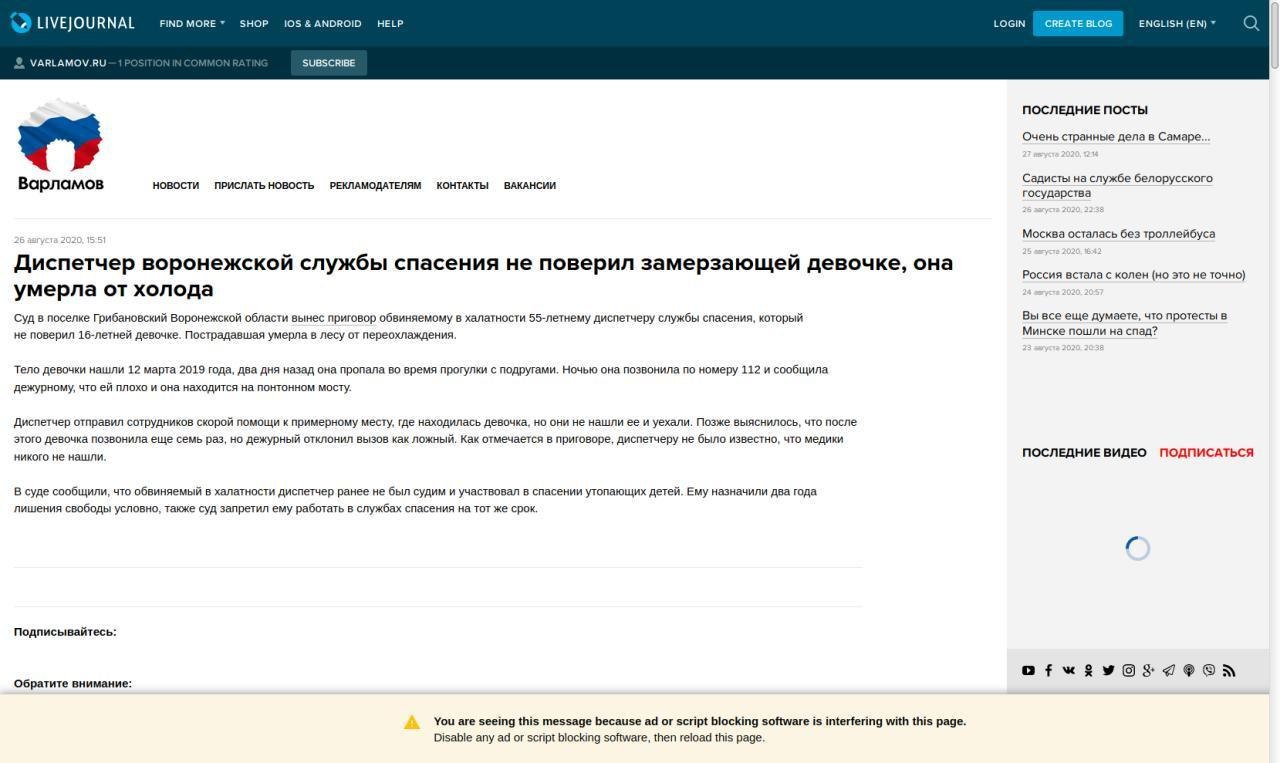The width and height of the screenshot is (1280, 763).
Task: Click the article date 26 августа 2020, 15:51
Action: coord(60,240)
